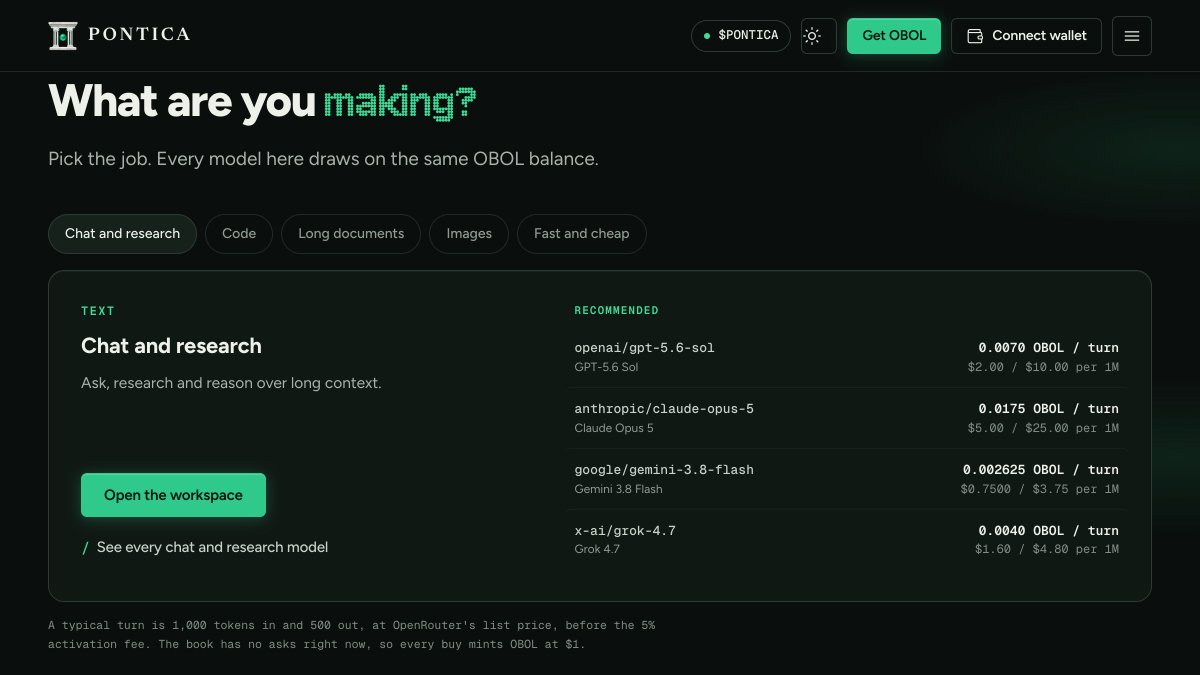
Task: Click the $0.7500 / $3.75 per 1M rate
Action: (1039, 489)
